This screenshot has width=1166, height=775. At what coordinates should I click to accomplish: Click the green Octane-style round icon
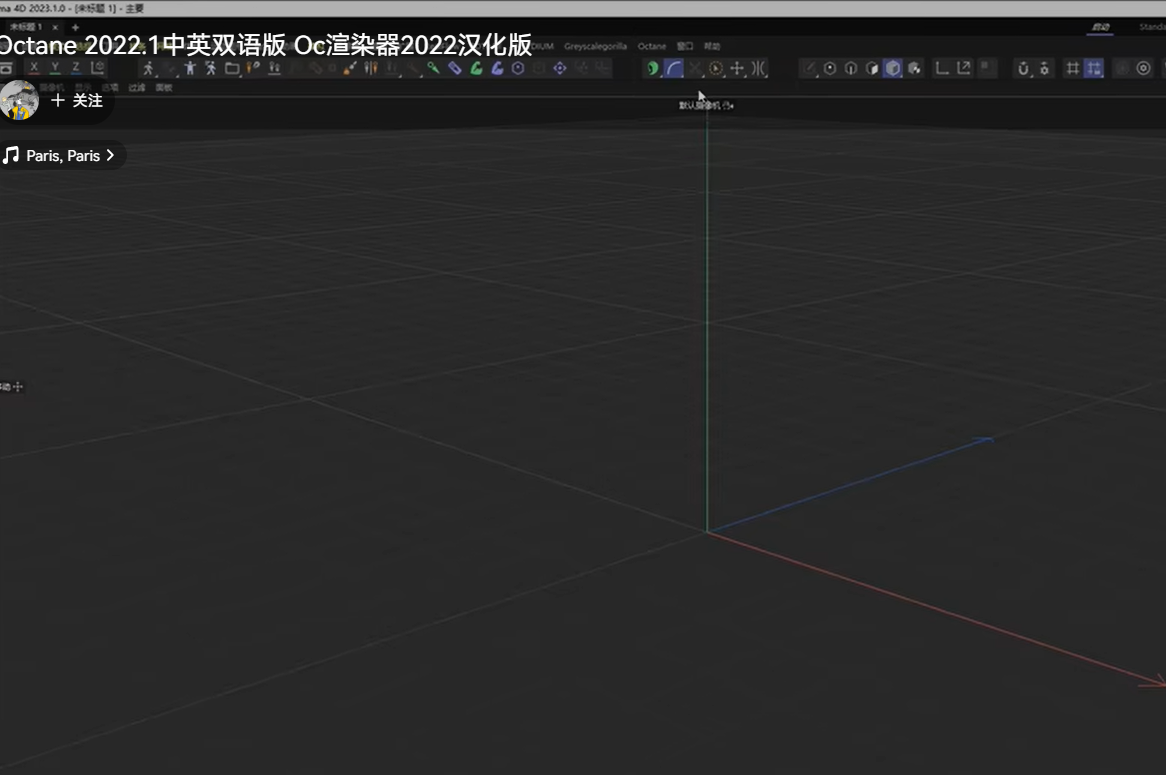[x=652, y=68]
